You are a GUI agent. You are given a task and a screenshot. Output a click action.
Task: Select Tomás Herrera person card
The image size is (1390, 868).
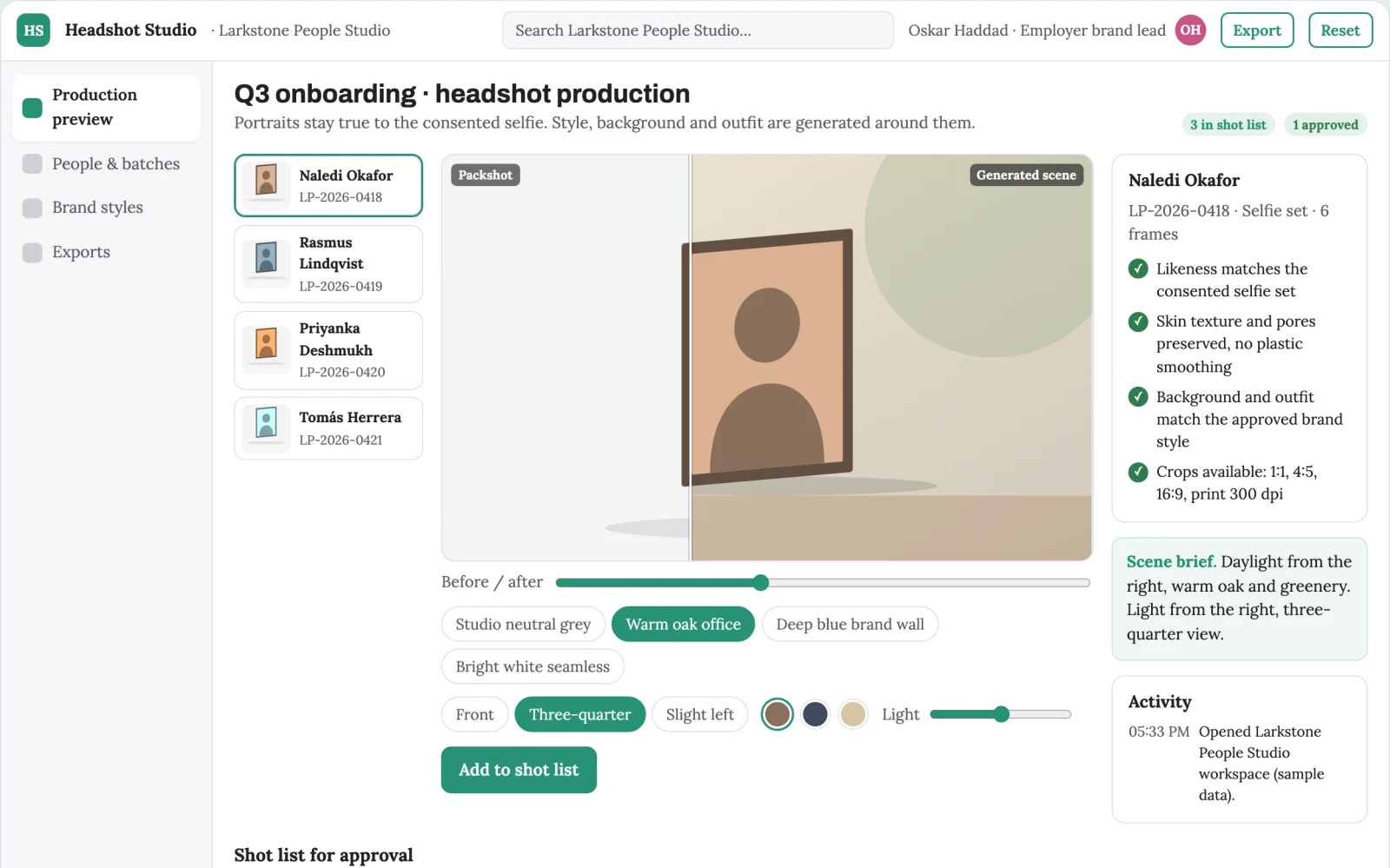[x=328, y=428]
